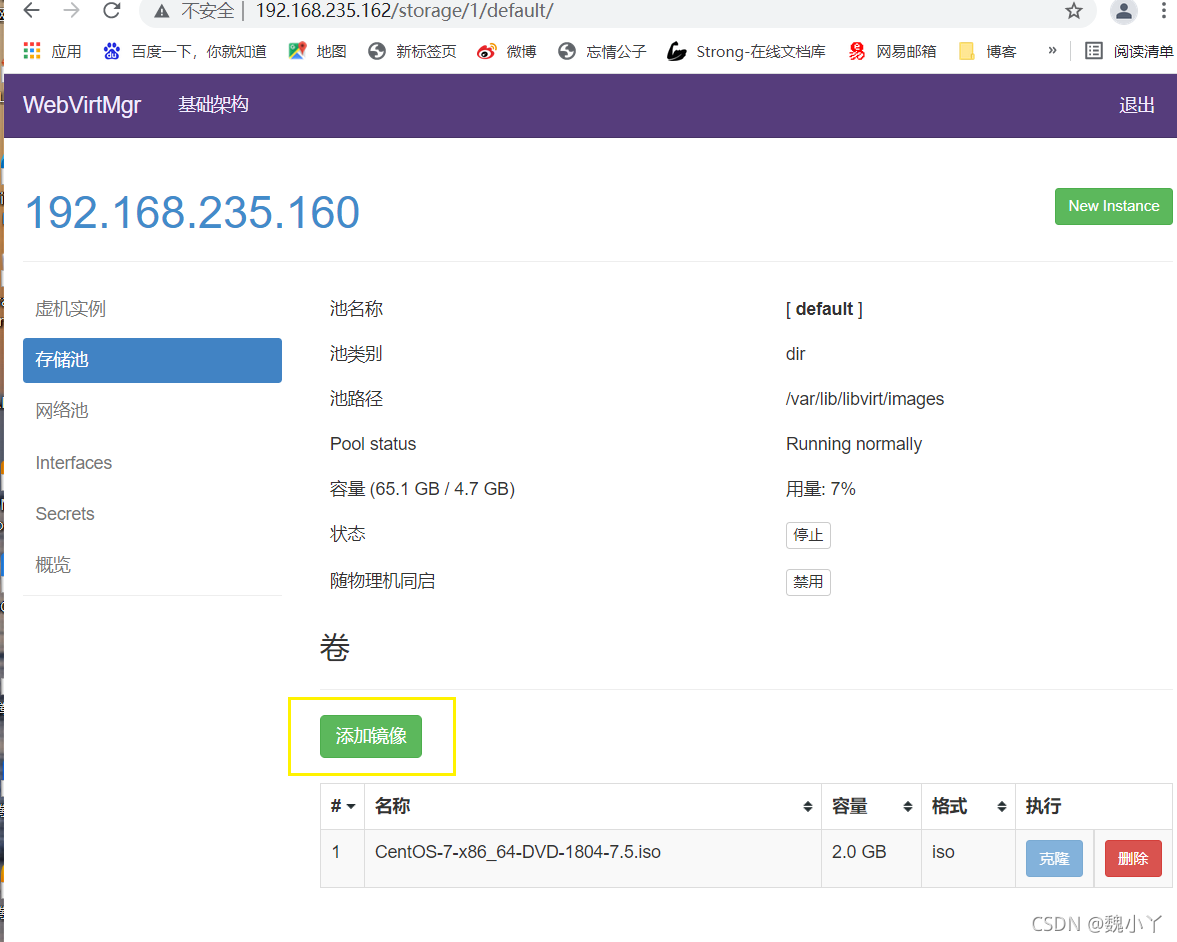This screenshot has width=1177, height=942.
Task: Click the WebVirtMgr brand logo
Action: point(82,105)
